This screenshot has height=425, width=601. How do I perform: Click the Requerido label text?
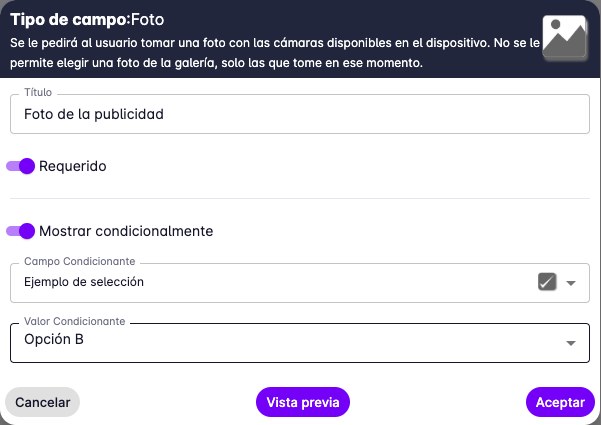[73, 166]
